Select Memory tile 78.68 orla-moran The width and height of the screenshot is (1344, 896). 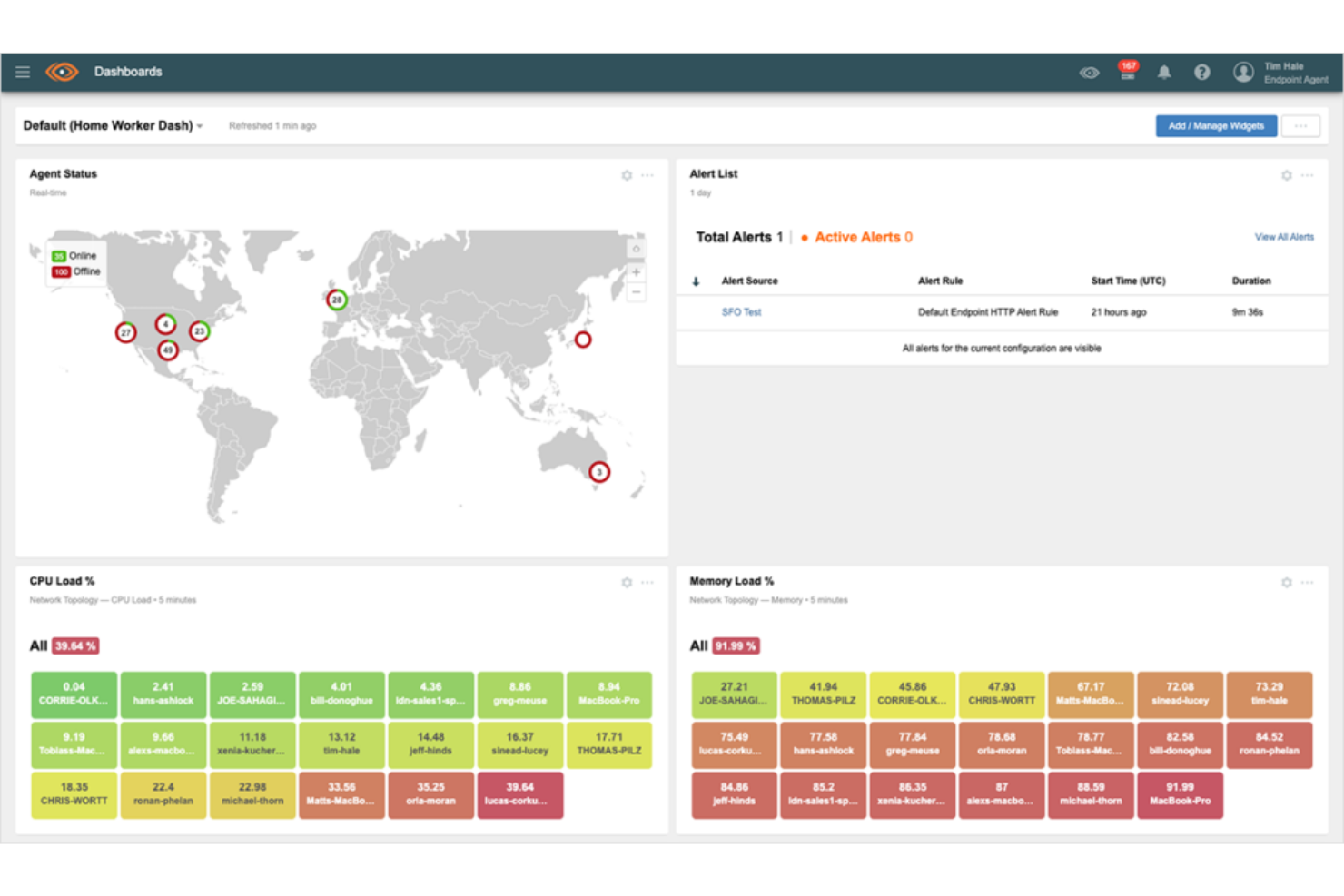tap(1002, 744)
